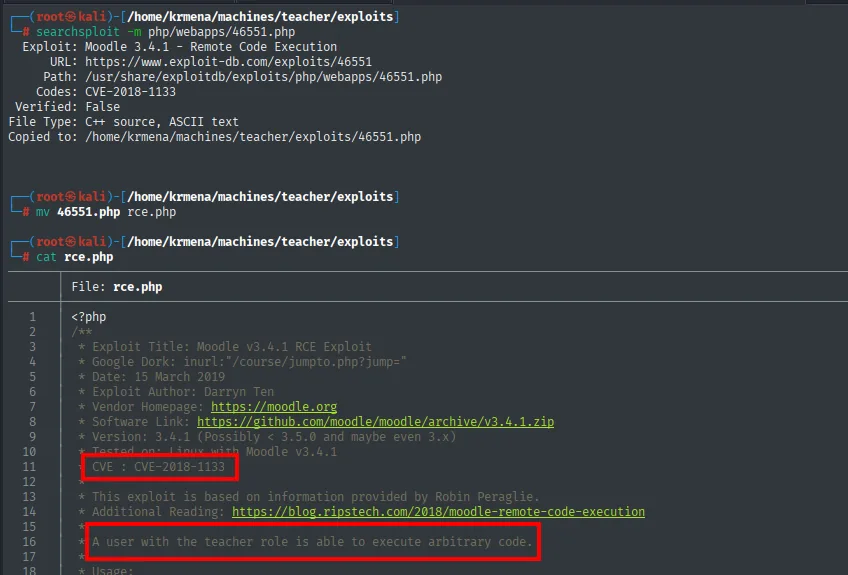Viewport: 848px width, 575px height.
Task: Click line number 14 in the gutter
Action: tap(29, 512)
